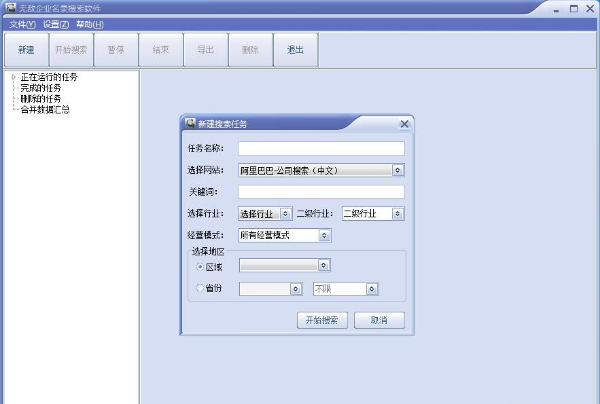Click 开始搜索 button in the dialog
Image resolution: width=600 pixels, height=404 pixels.
(321, 321)
